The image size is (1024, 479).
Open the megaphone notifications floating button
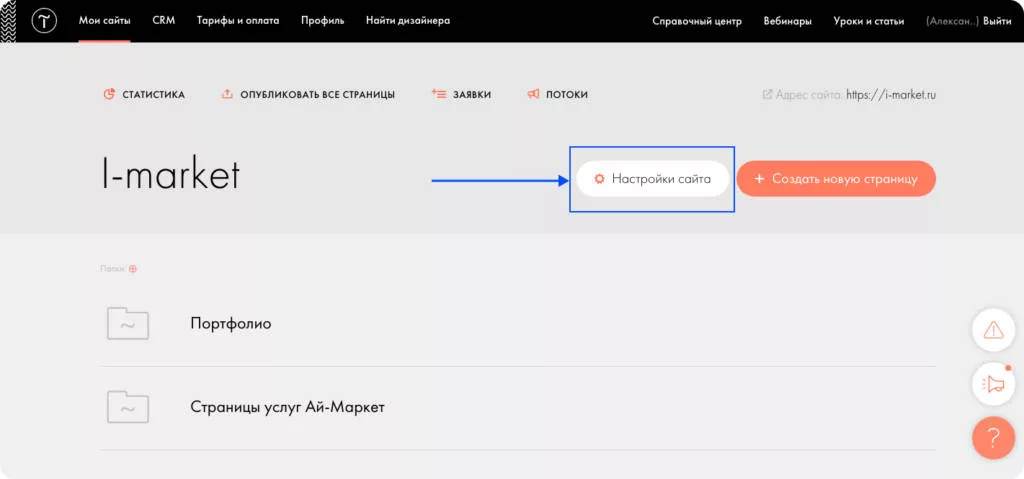point(993,384)
